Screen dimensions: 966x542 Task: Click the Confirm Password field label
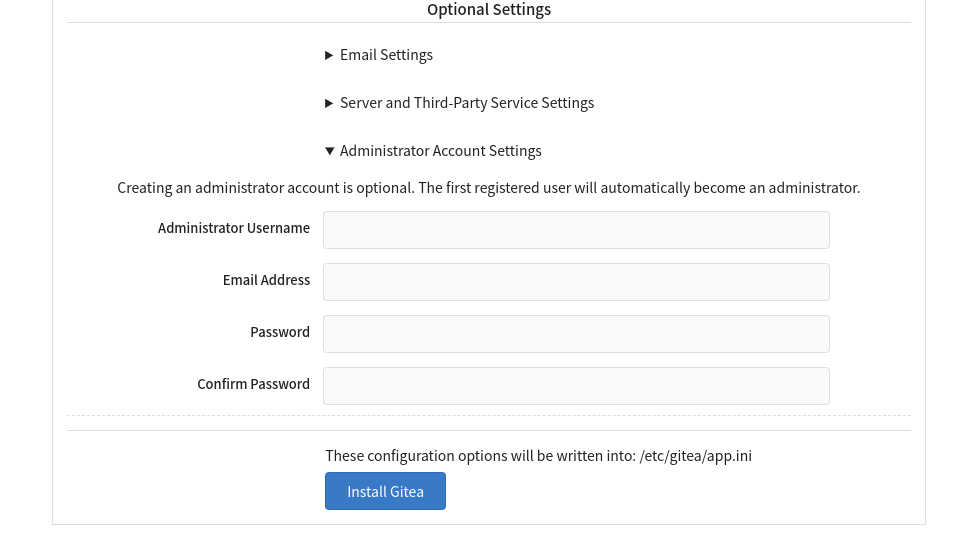click(253, 384)
